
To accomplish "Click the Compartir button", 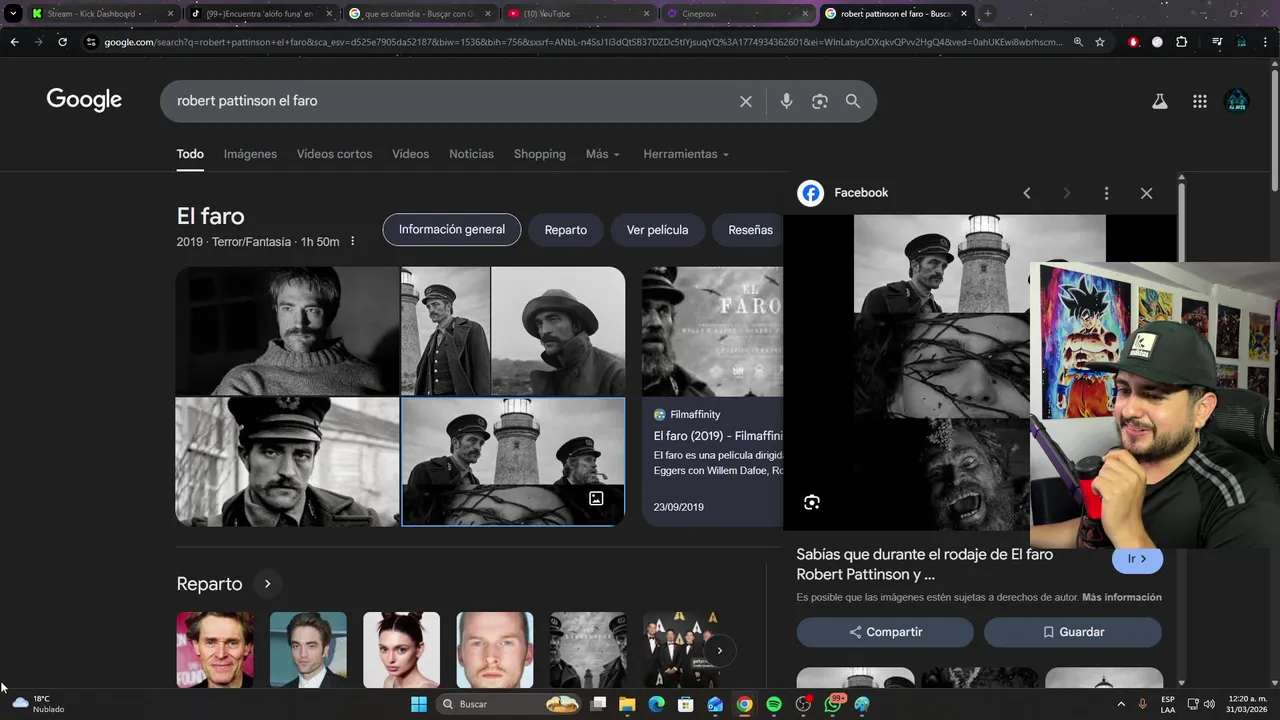I will pos(885,632).
